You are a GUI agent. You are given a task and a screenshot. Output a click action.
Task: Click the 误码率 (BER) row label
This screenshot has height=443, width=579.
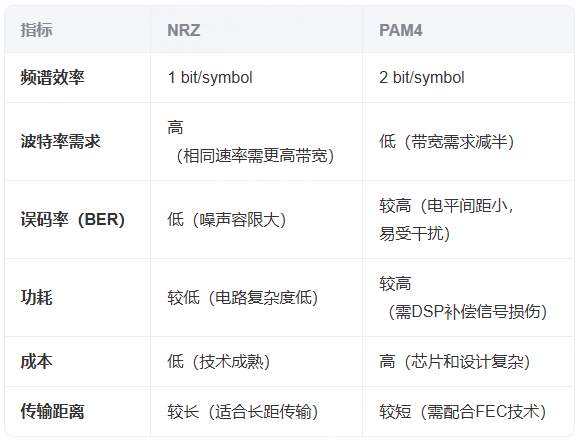click(x=73, y=220)
